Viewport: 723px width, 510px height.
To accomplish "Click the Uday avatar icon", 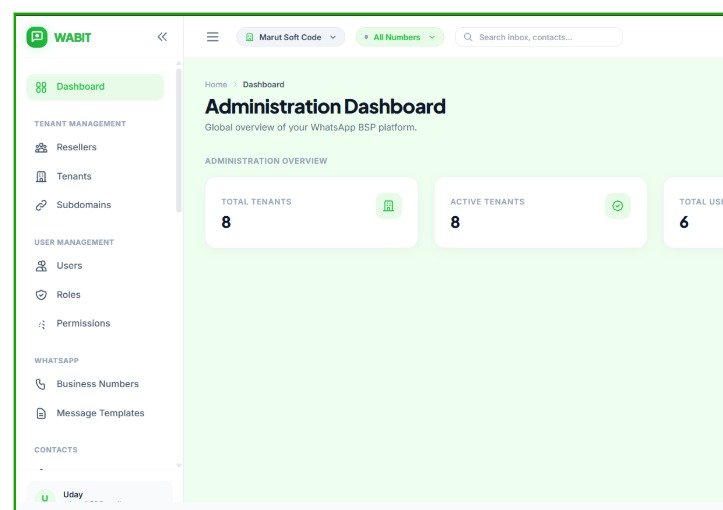I will pos(45,497).
